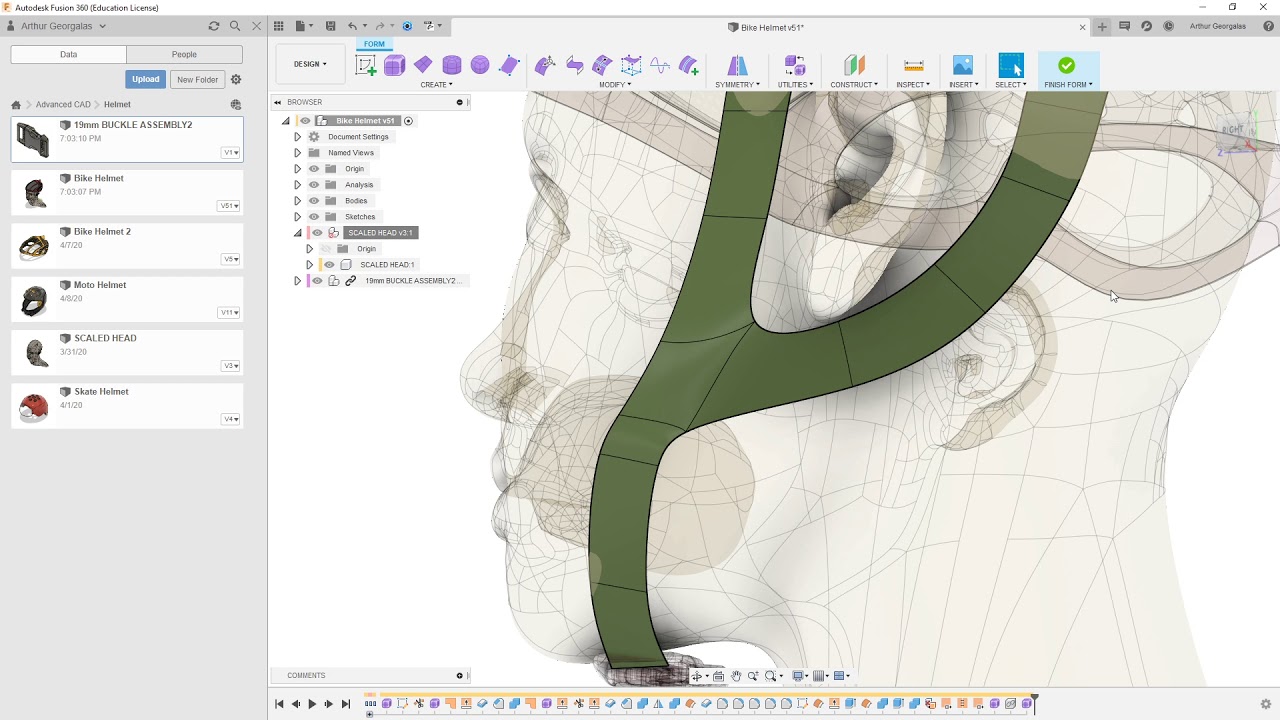This screenshot has height=720, width=1280.
Task: Expand the Document Settings node
Action: (x=297, y=137)
